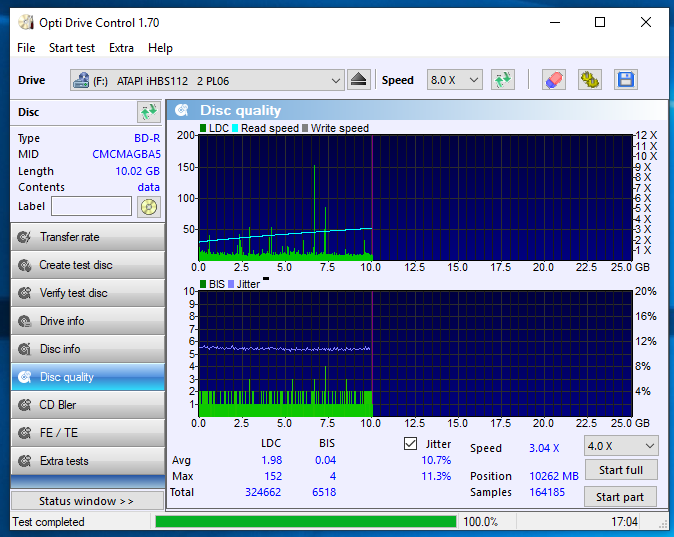This screenshot has width=674, height=537.
Task: Click the Position value 10262 MB
Action: [x=554, y=476]
